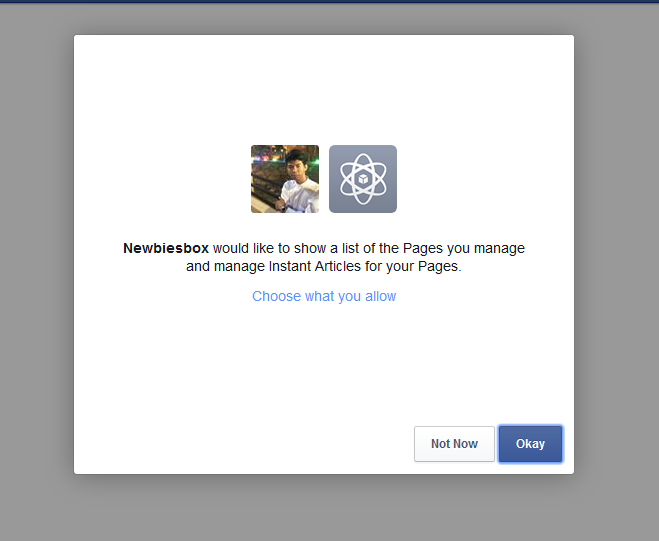
Task: Click the blue highlighted Okay button
Action: (530, 444)
